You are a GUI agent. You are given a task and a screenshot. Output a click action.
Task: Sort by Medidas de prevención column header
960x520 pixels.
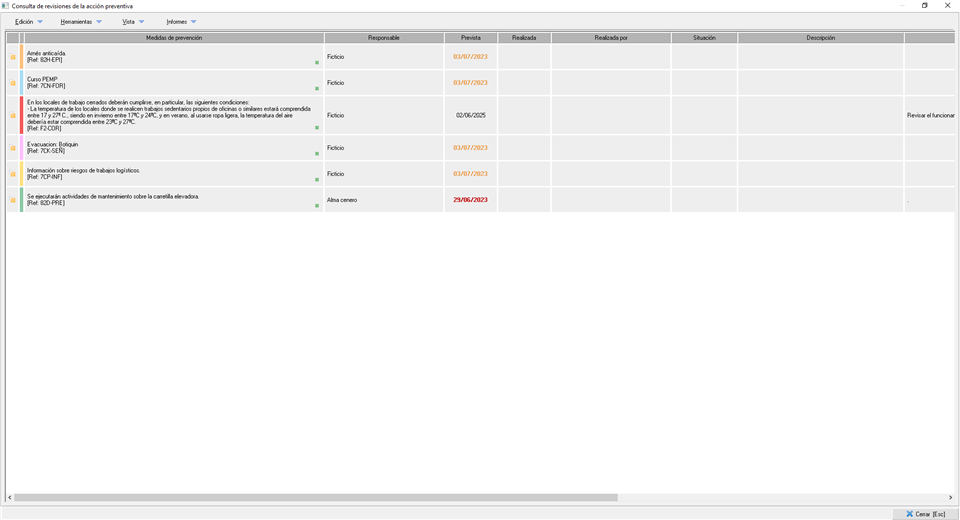click(174, 38)
